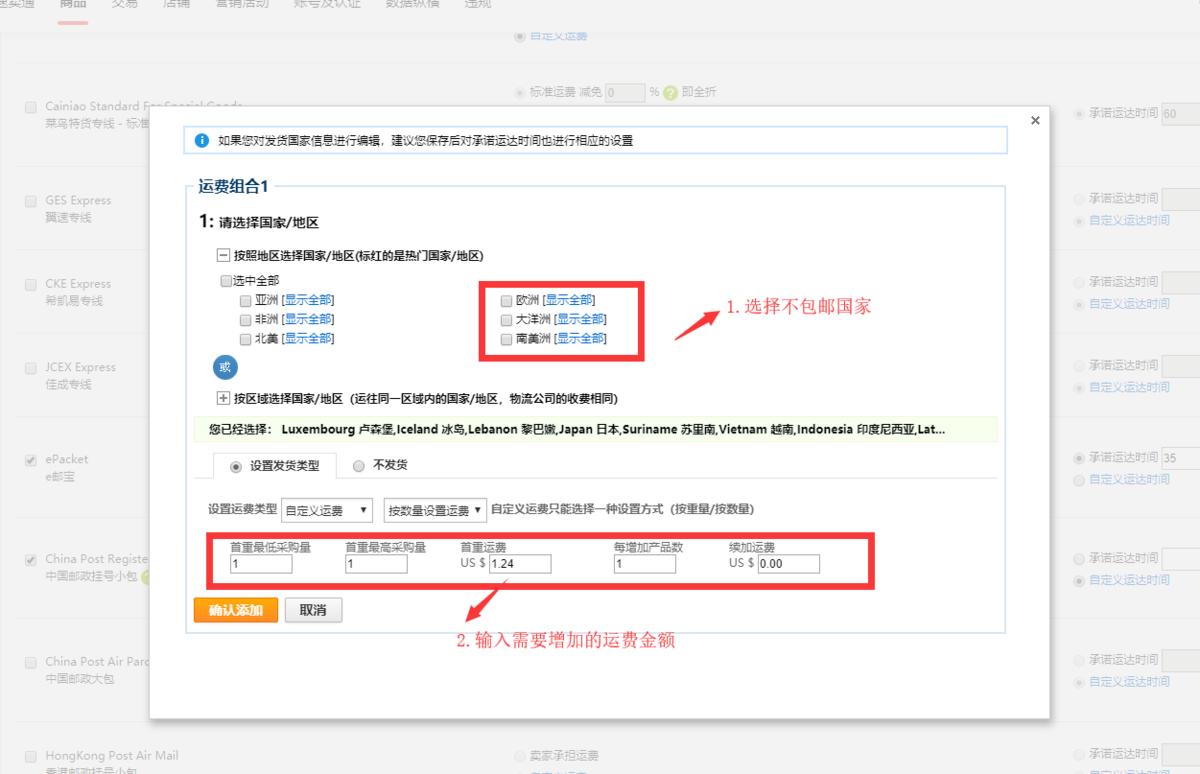Expand the 按区域选择国家/地区 section
The height and width of the screenshot is (774, 1200).
223,398
